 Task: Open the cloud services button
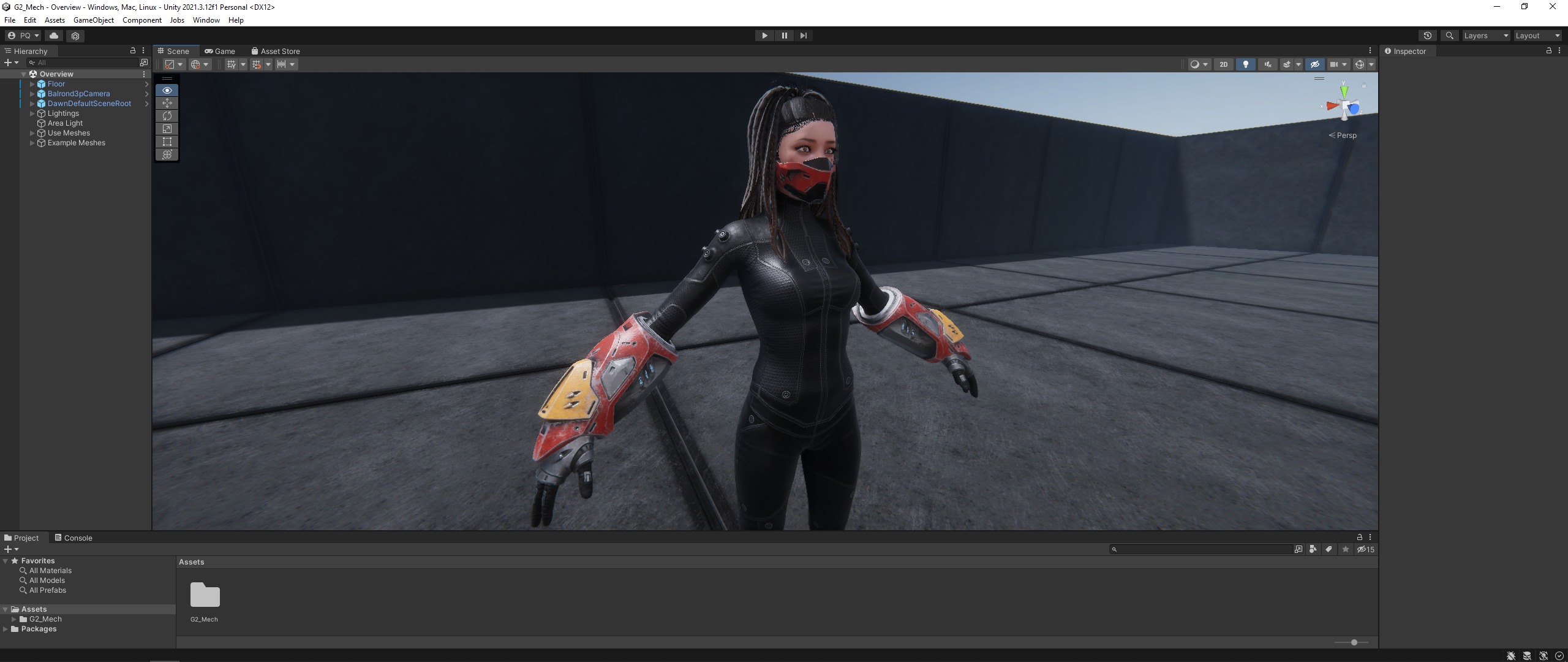[54, 36]
